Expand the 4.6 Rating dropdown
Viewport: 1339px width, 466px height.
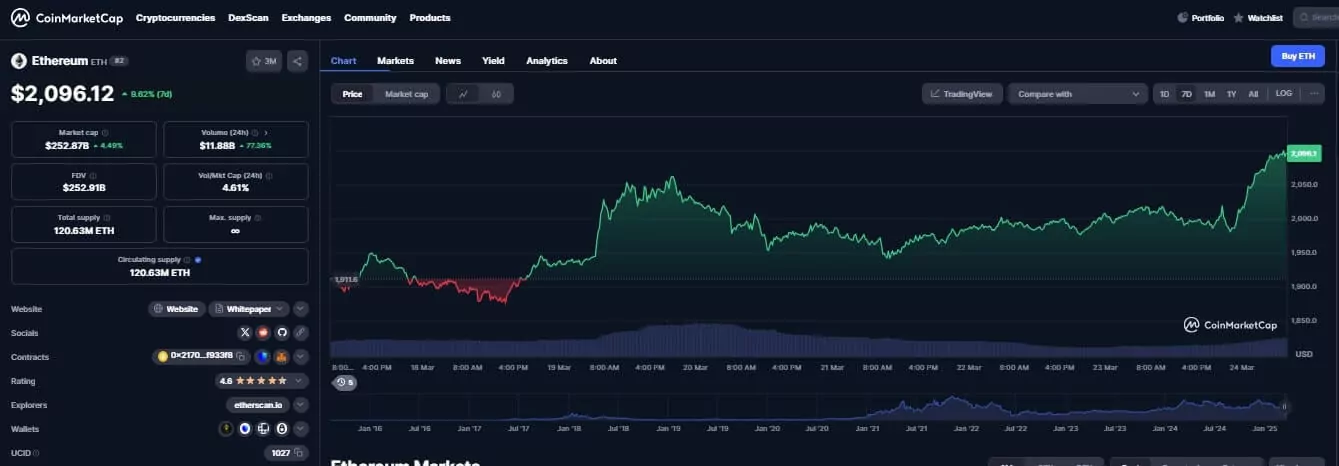tap(263, 381)
